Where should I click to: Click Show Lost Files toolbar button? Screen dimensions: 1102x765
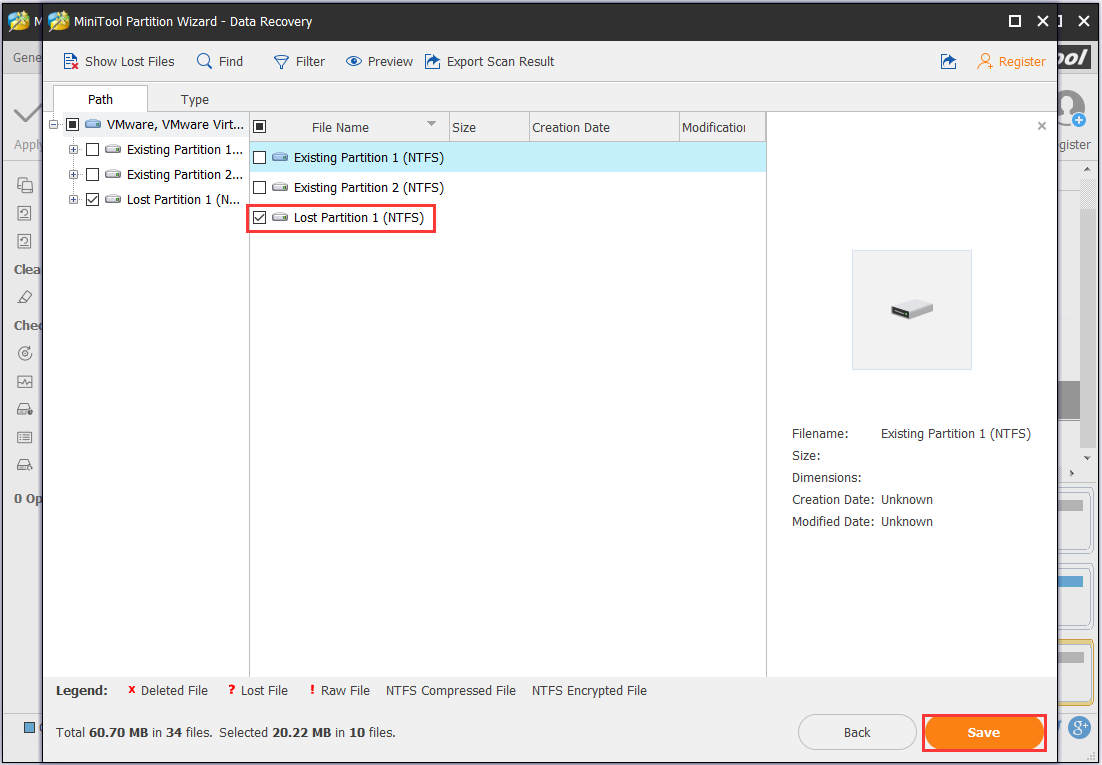pyautogui.click(x=119, y=62)
